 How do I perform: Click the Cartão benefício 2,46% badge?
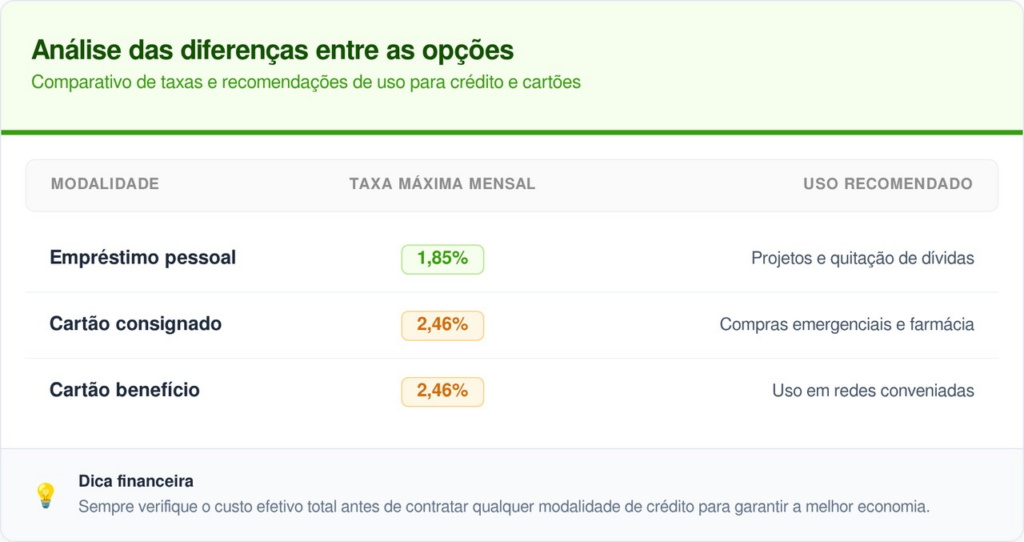[442, 391]
